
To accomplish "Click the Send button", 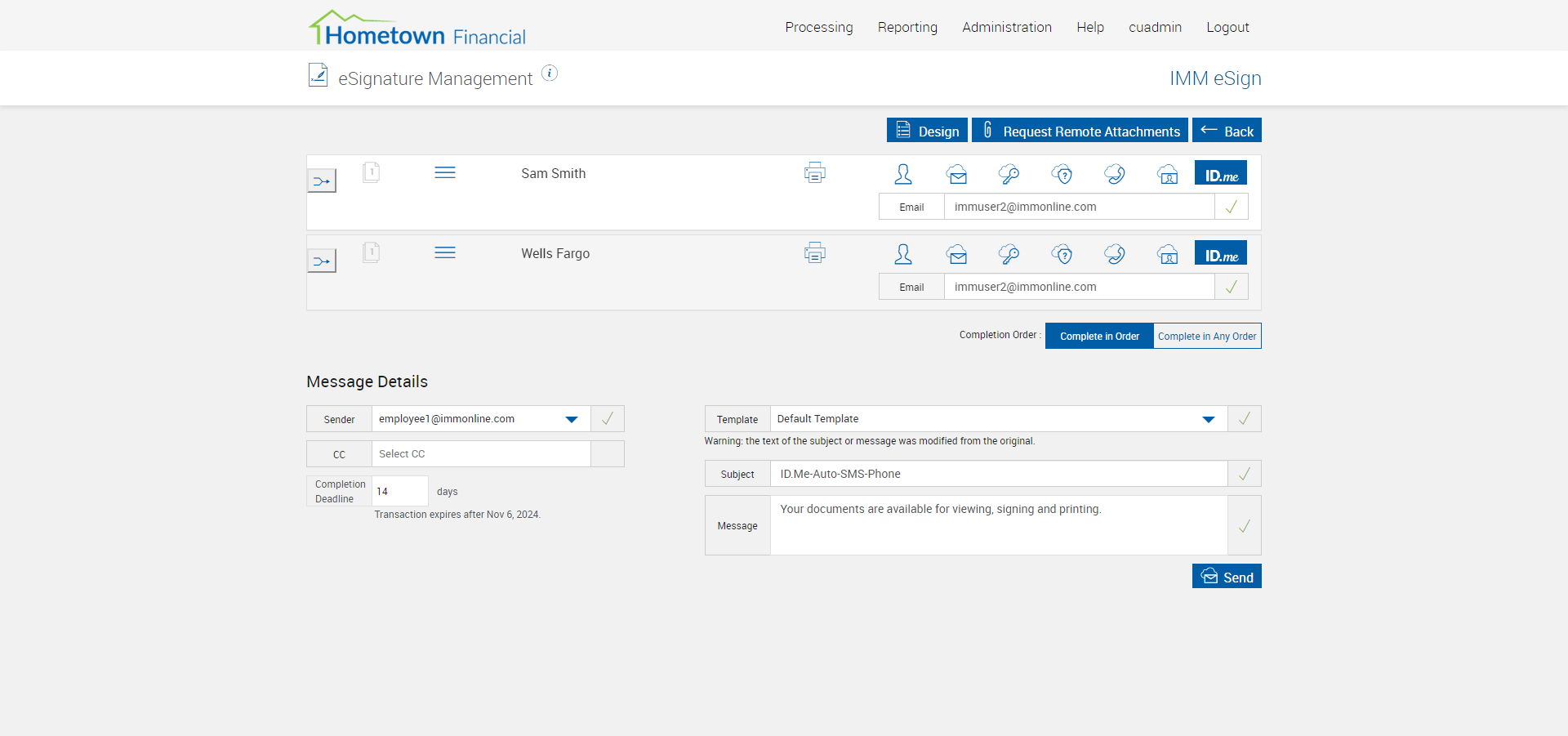I will [x=1227, y=576].
